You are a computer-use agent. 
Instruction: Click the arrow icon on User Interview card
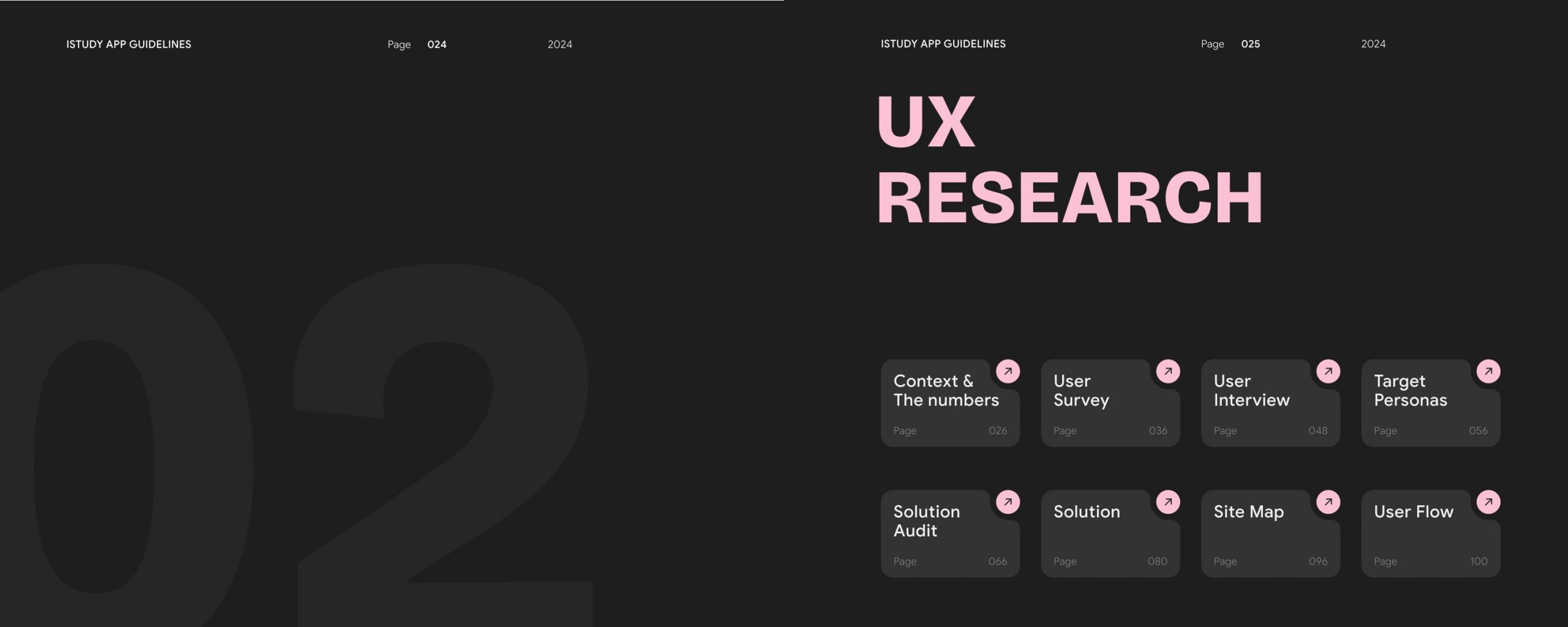pos(1328,371)
